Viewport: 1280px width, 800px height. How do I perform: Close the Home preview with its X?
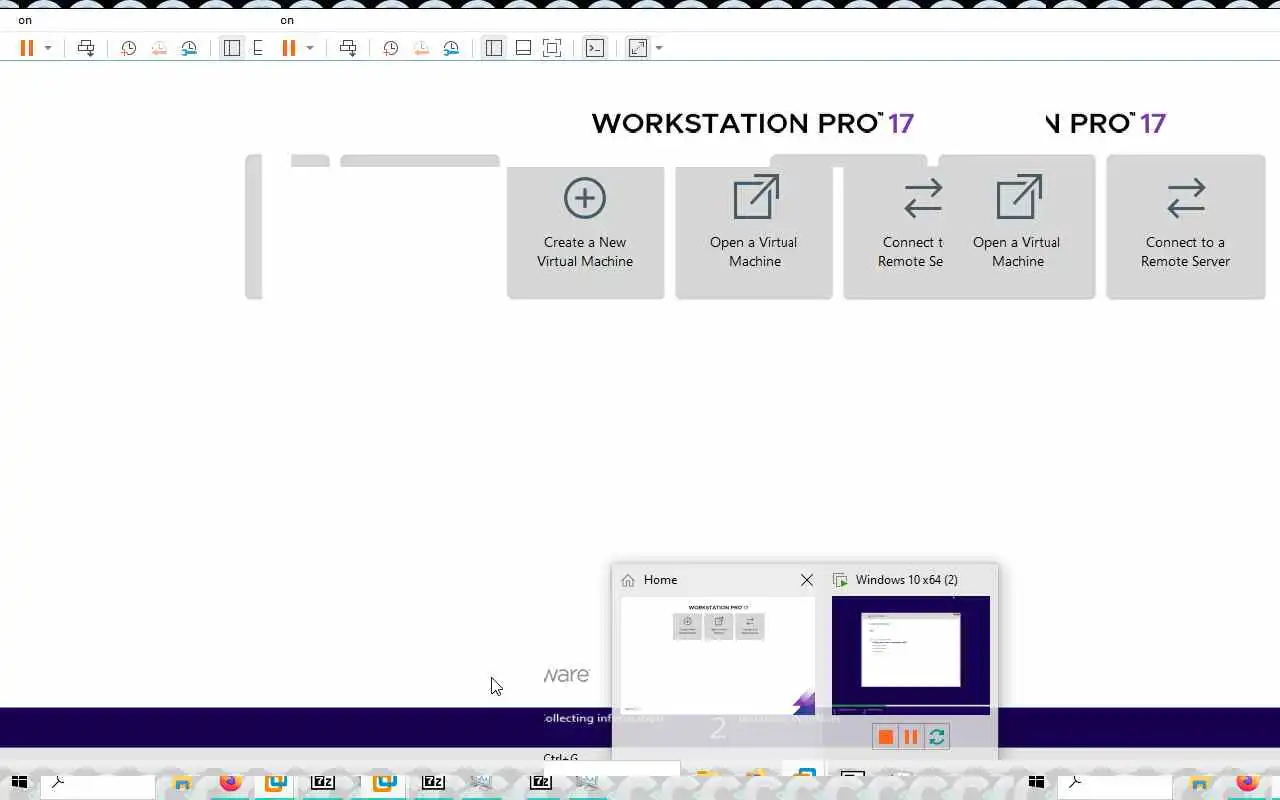[x=807, y=580]
